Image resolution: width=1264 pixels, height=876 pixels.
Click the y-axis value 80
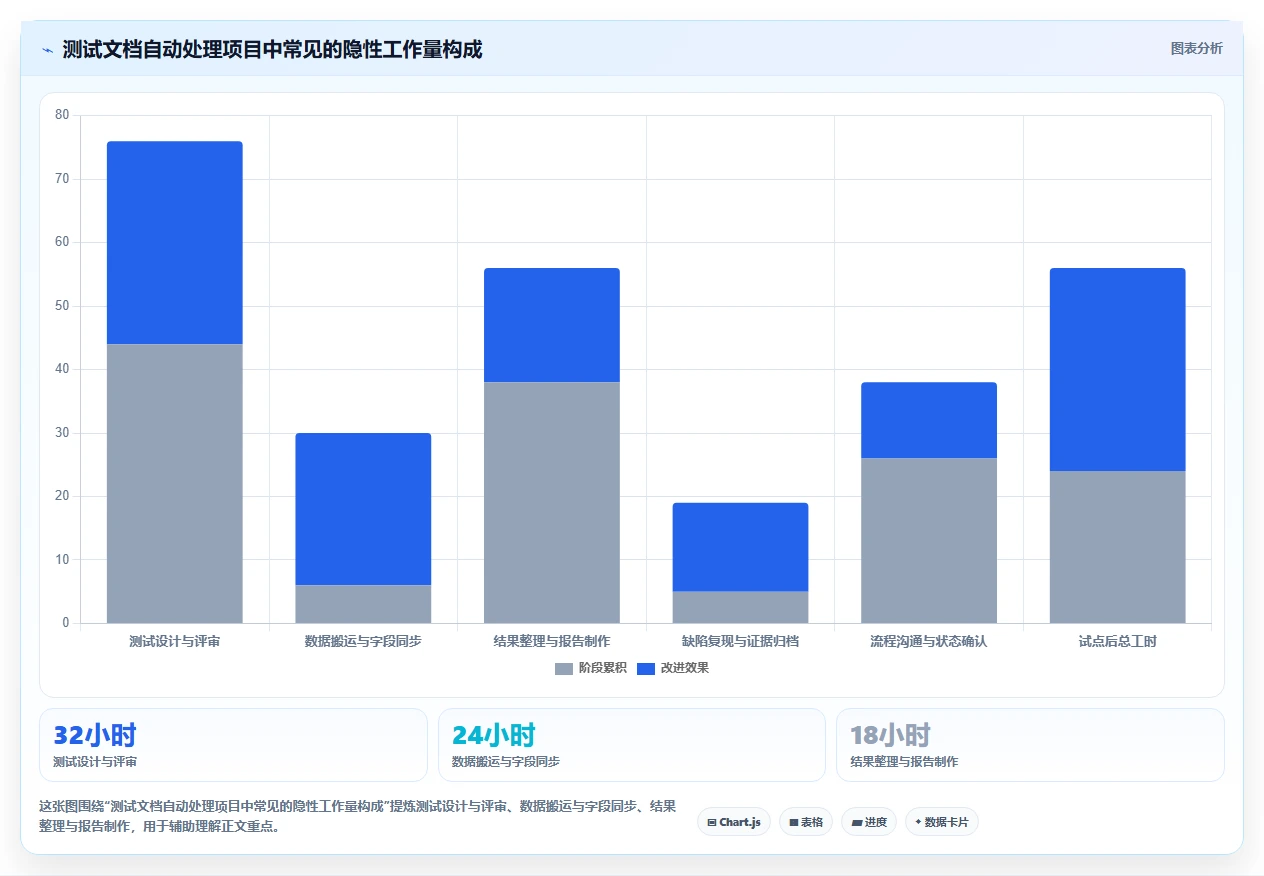(62, 115)
